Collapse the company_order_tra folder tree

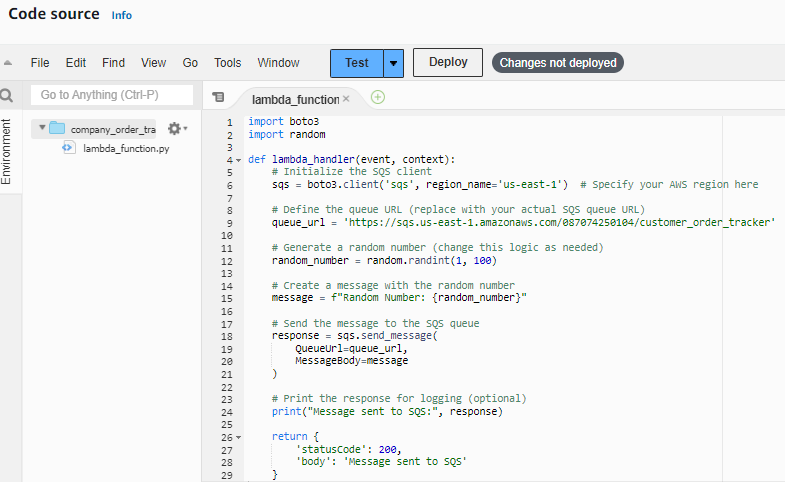[x=42, y=128]
